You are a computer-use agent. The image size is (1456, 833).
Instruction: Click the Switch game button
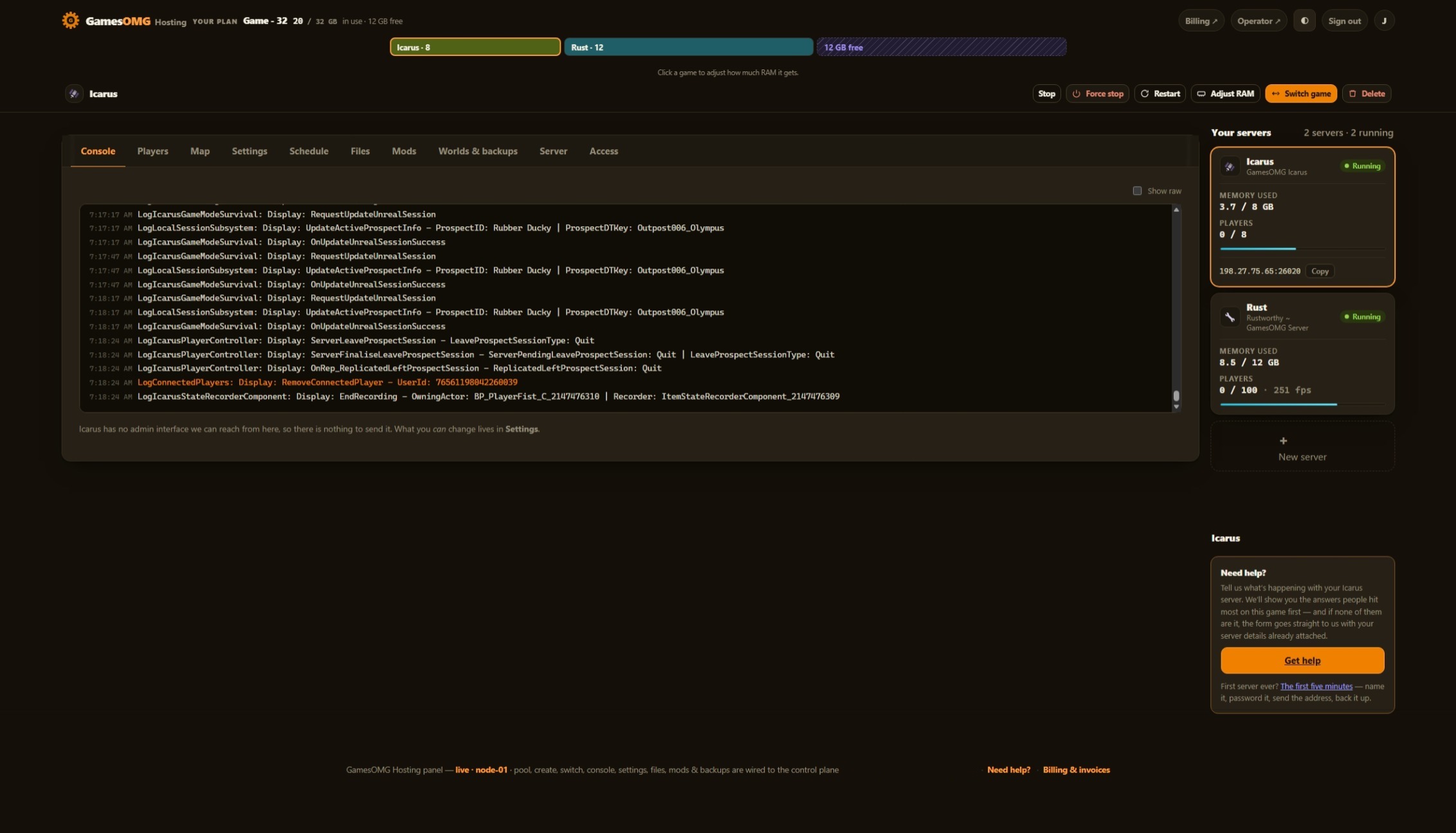point(1301,94)
